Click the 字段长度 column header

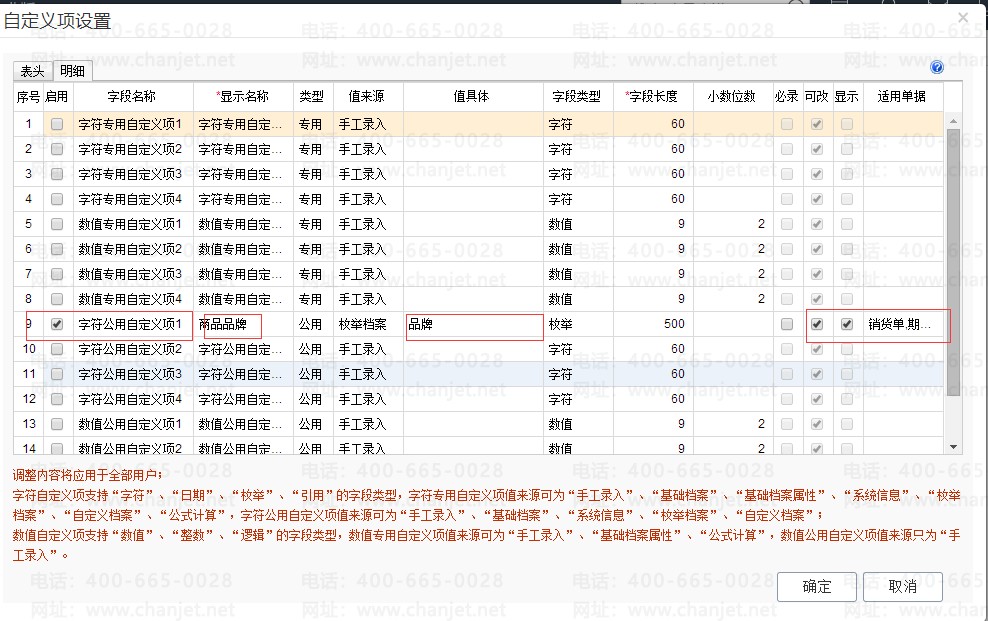652,97
